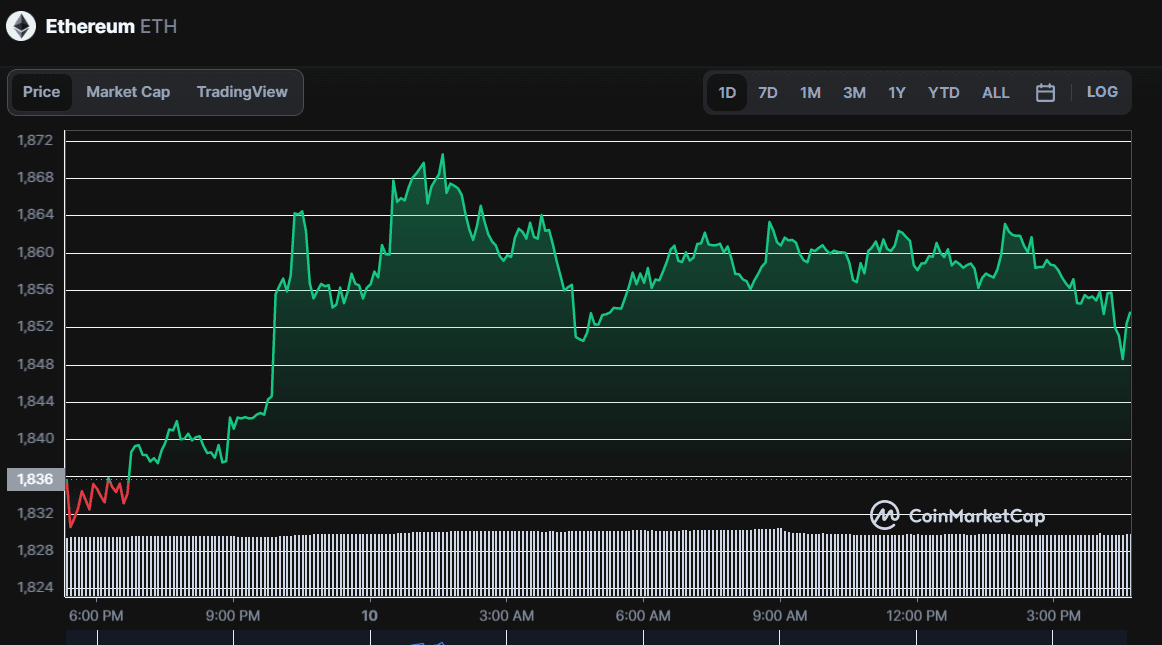Select the 1Y chart range

click(896, 91)
